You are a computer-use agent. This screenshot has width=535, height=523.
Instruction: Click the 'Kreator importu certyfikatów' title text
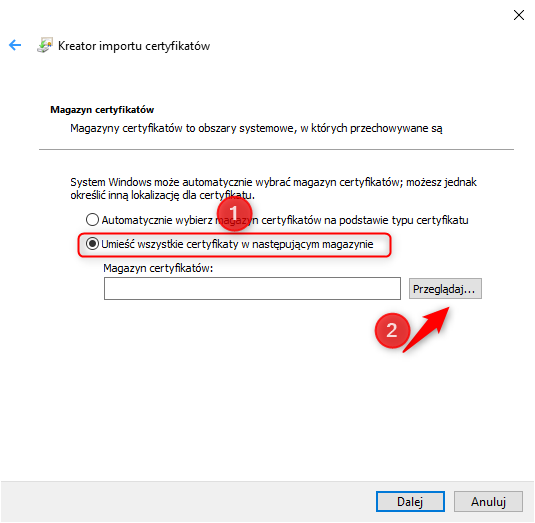134,46
